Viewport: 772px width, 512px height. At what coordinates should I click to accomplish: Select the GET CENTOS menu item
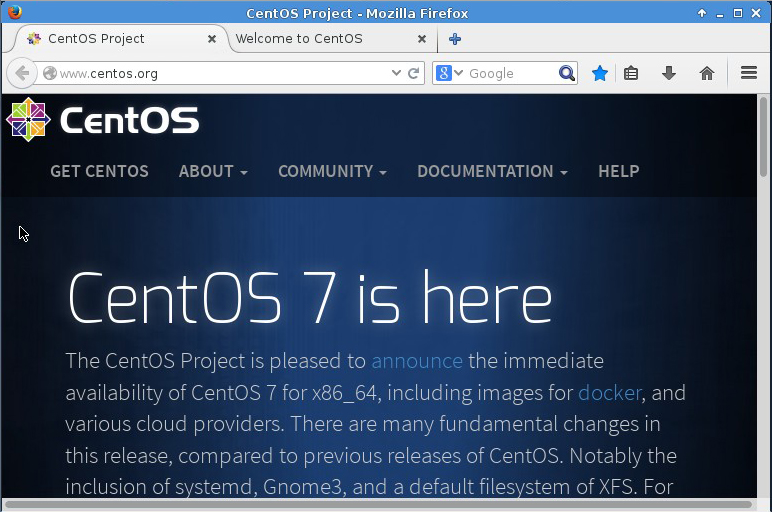pyautogui.click(x=99, y=171)
